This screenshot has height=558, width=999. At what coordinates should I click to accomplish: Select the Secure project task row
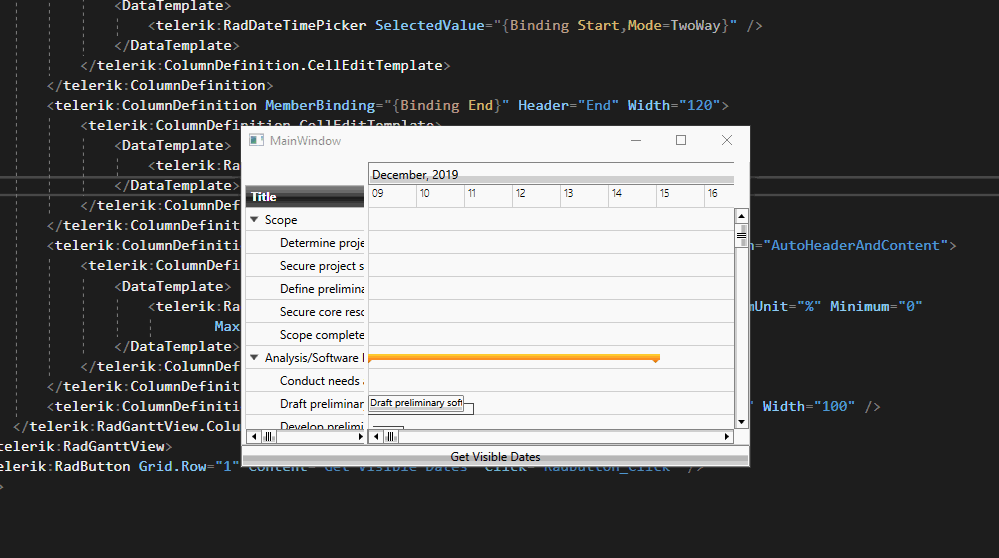(x=321, y=266)
